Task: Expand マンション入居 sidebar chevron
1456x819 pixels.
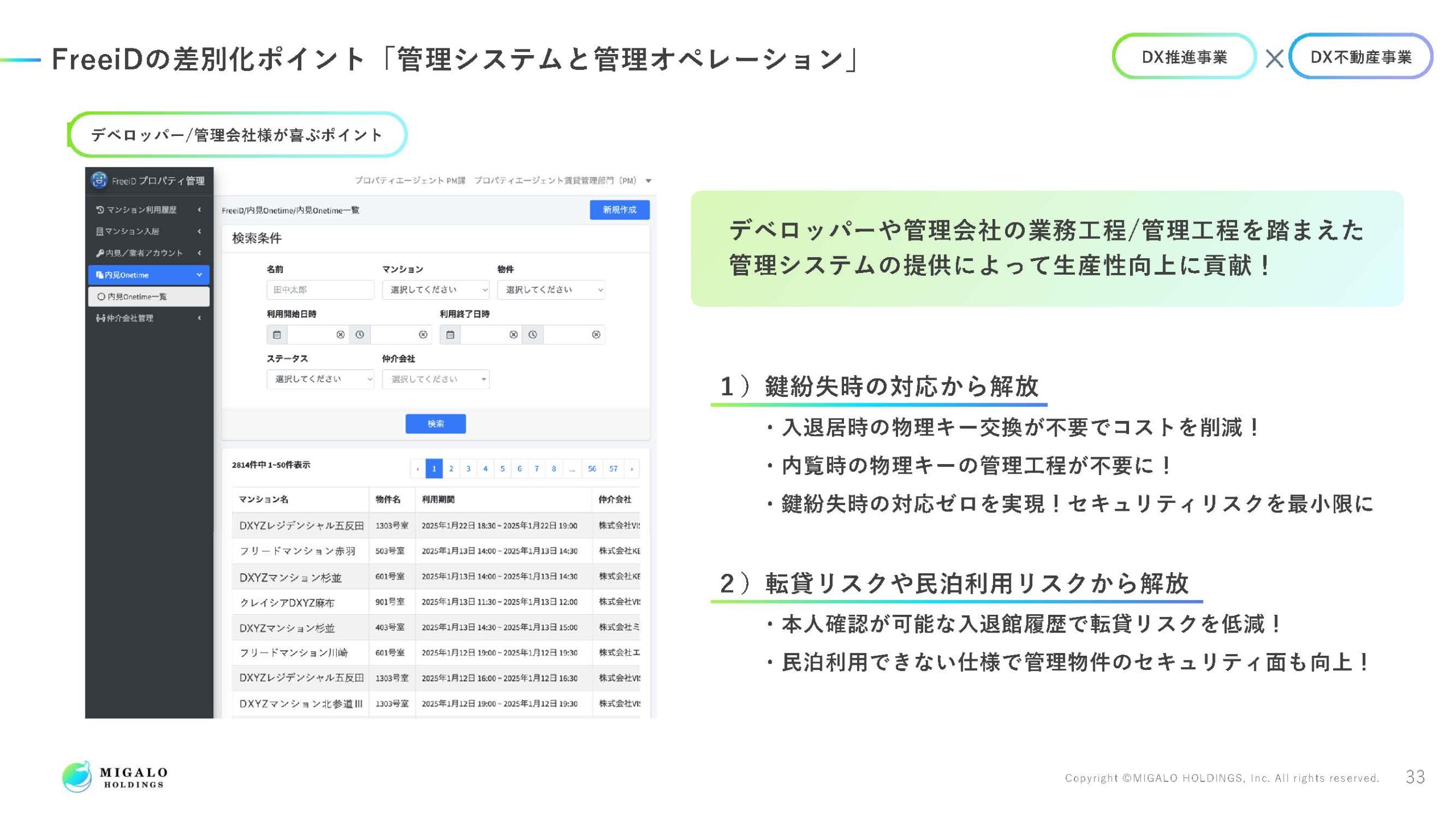Action: [199, 231]
